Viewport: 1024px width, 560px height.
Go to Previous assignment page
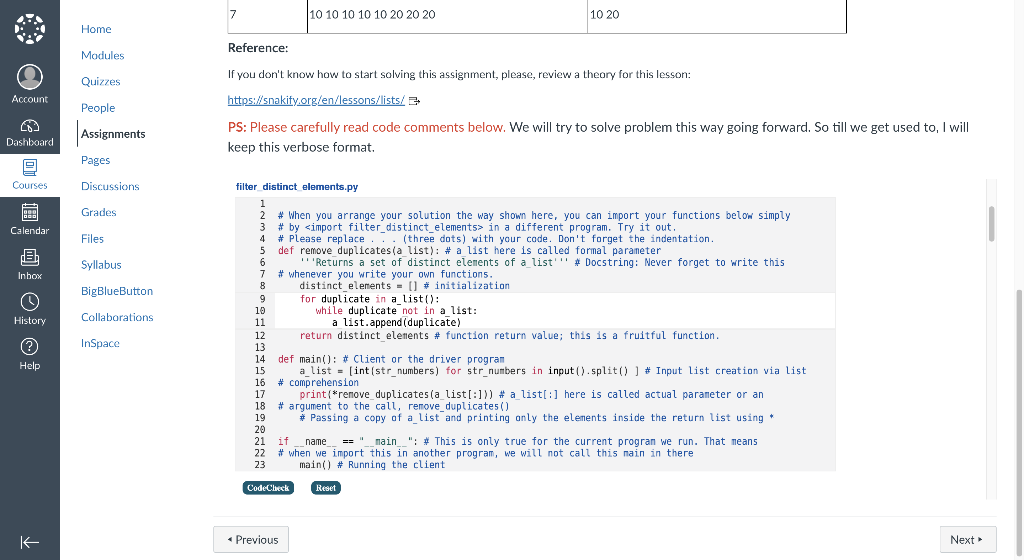[251, 540]
